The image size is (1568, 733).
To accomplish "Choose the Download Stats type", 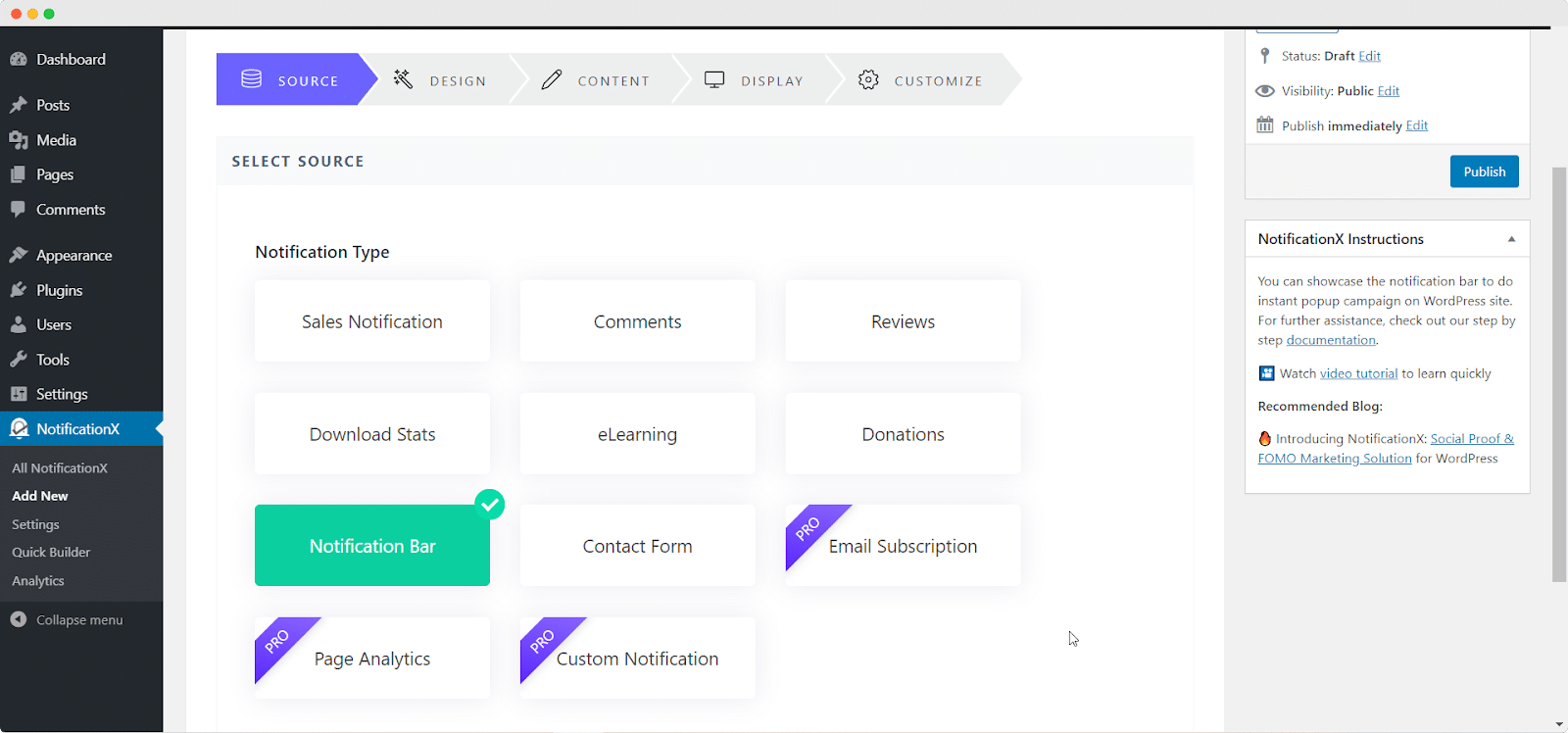I will 372,434.
